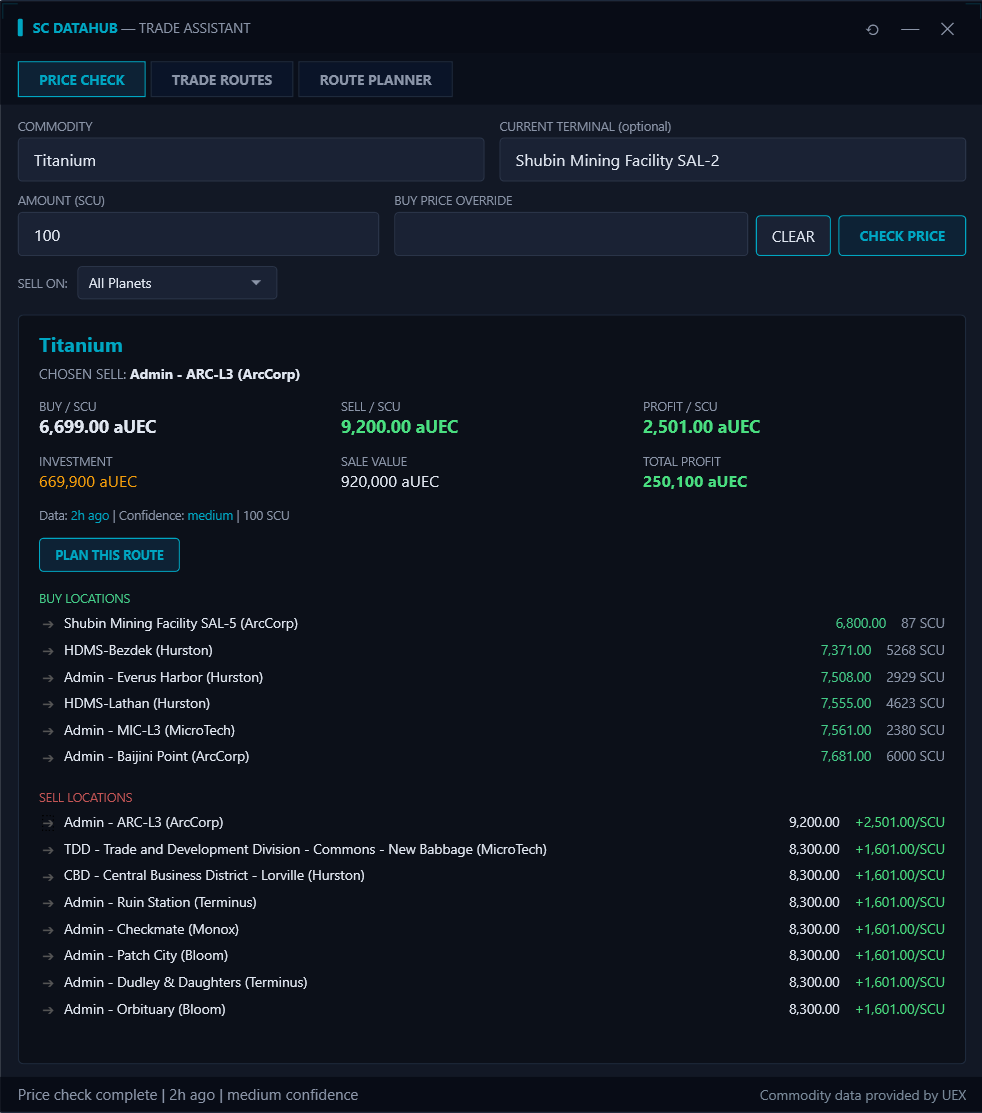This screenshot has width=982, height=1113.
Task: Click 'Price check complete' status bar text
Action: pyautogui.click(x=87, y=1095)
